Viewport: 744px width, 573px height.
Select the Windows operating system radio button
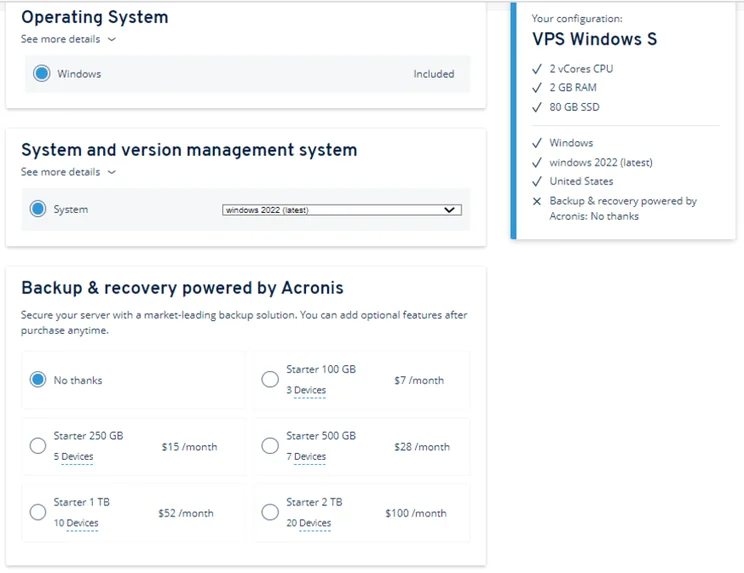pyautogui.click(x=42, y=74)
